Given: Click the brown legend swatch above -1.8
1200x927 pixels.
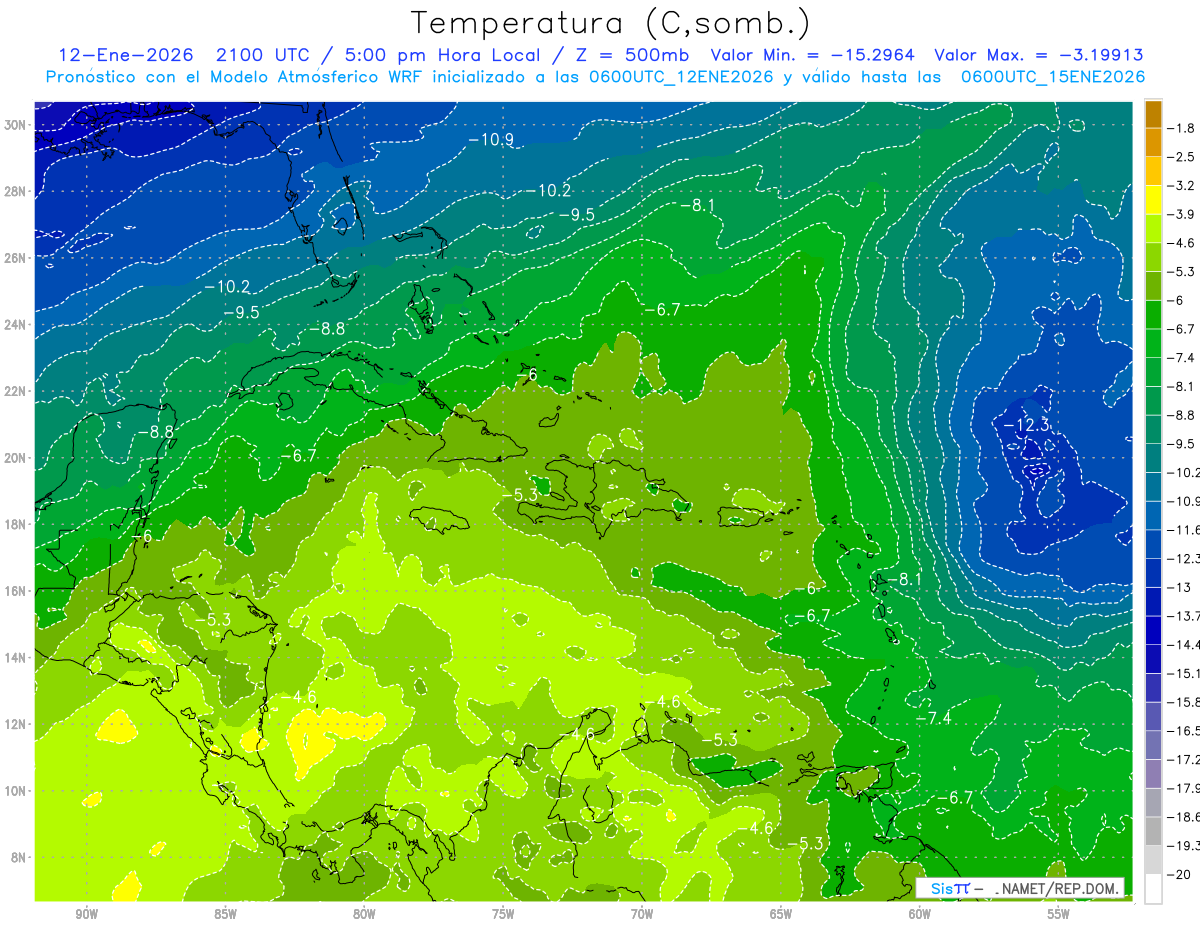Looking at the screenshot, I should (x=1153, y=114).
